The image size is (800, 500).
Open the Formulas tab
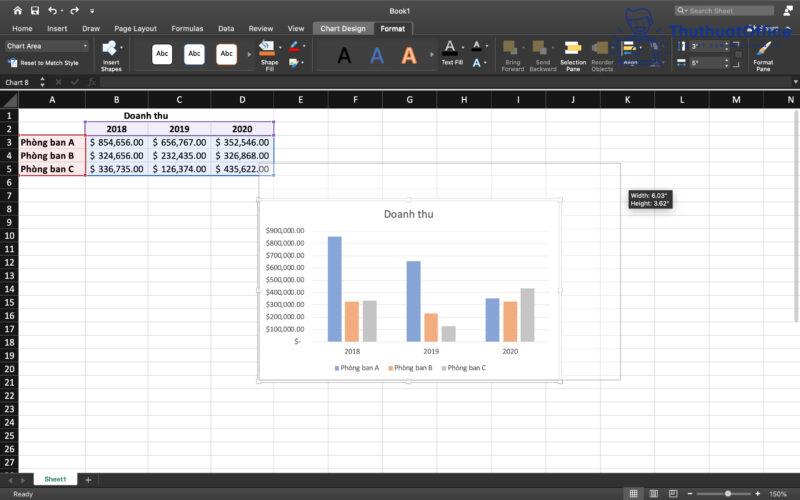(x=187, y=29)
